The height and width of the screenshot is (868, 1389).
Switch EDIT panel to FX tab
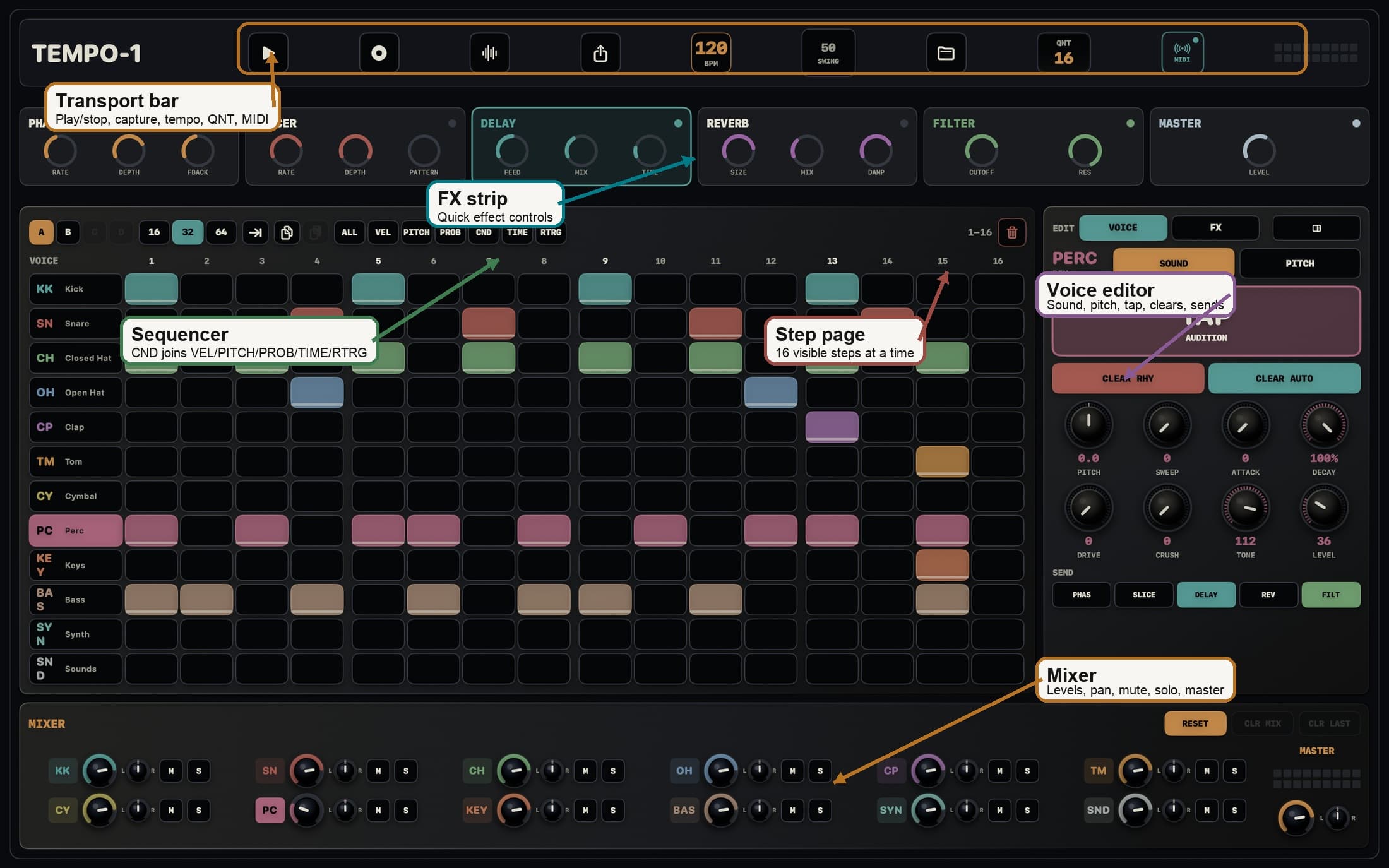tap(1215, 228)
